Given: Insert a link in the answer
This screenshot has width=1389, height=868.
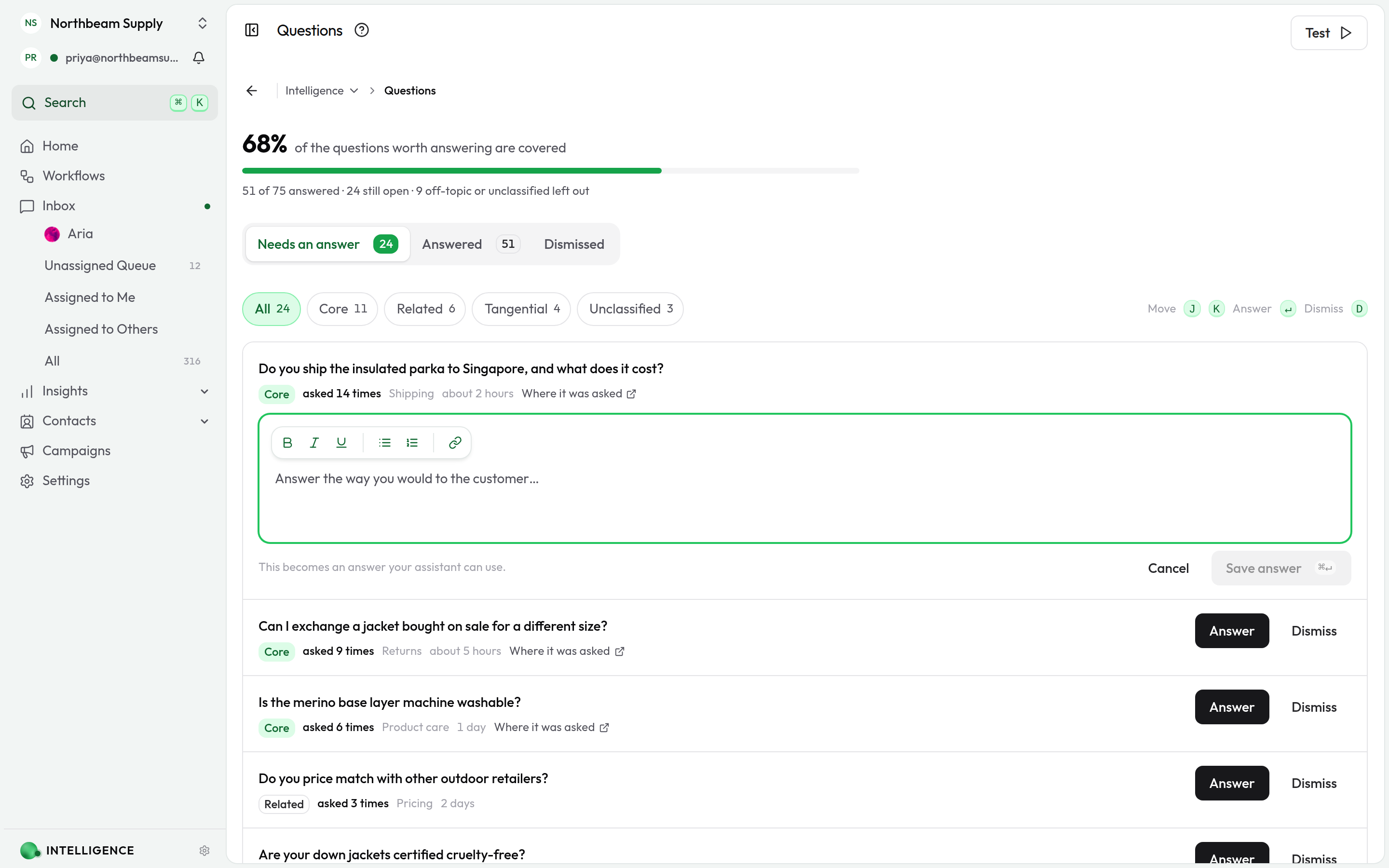Looking at the screenshot, I should (x=455, y=443).
